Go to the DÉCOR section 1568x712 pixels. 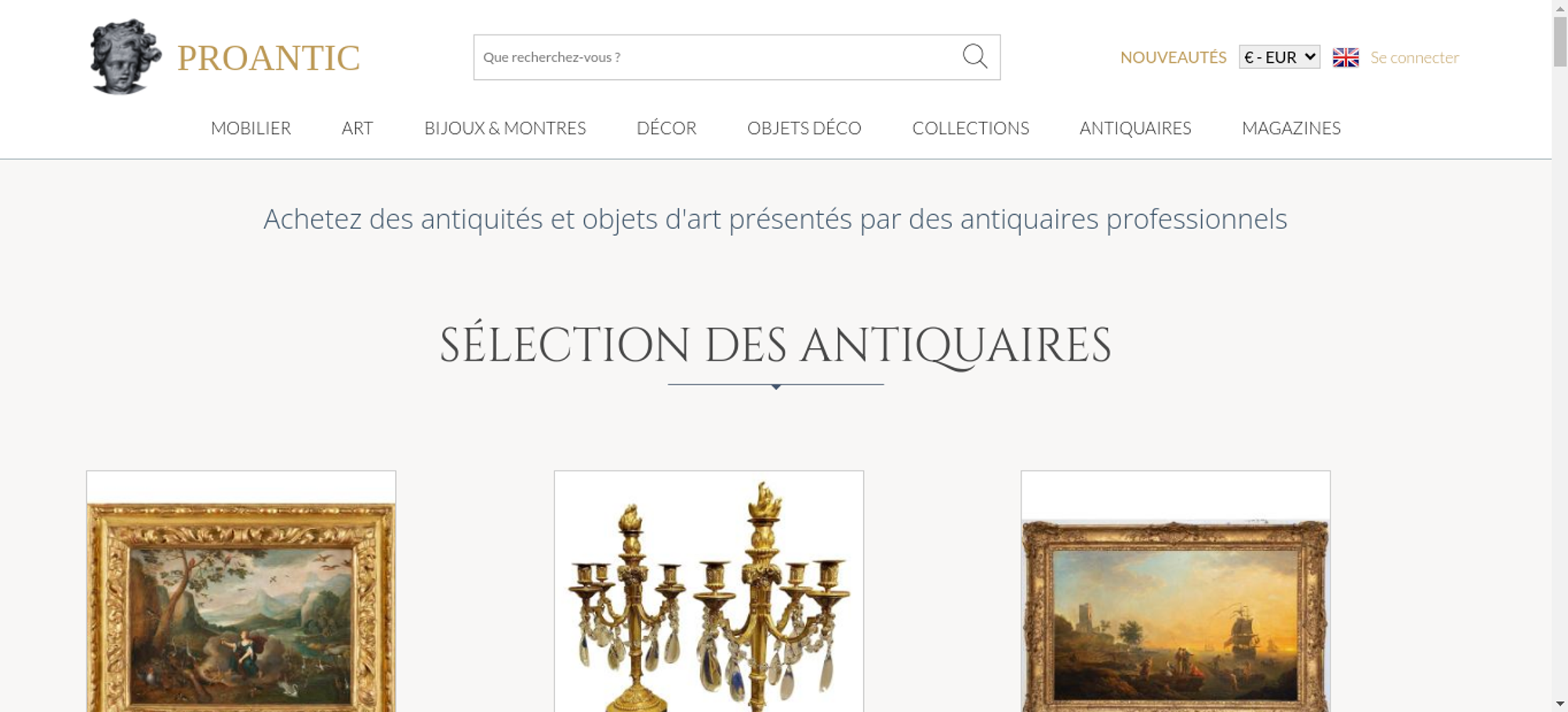(666, 128)
